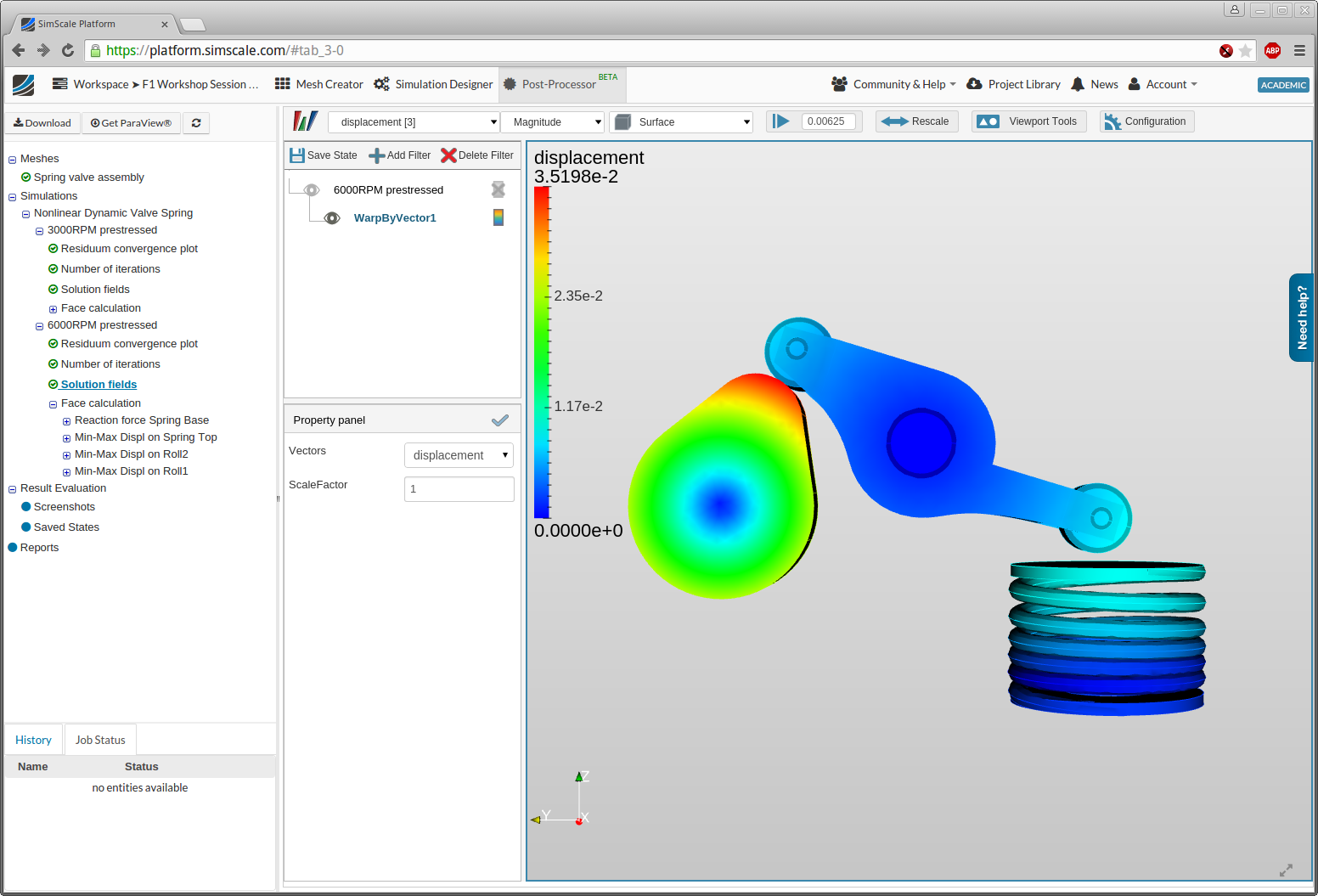Viewport: 1318px width, 896px height.
Task: Click the Delete Filter button
Action: click(x=477, y=155)
